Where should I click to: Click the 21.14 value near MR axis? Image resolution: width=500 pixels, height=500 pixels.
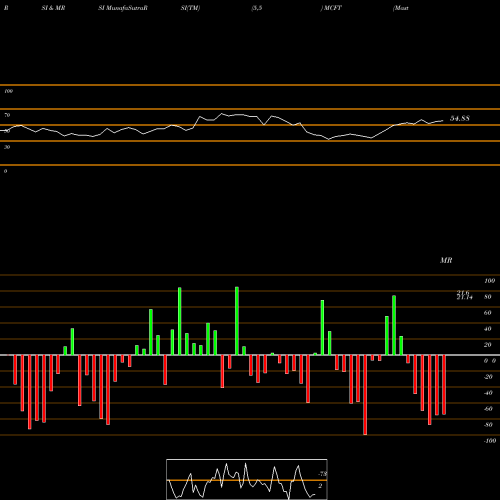pos(465,297)
